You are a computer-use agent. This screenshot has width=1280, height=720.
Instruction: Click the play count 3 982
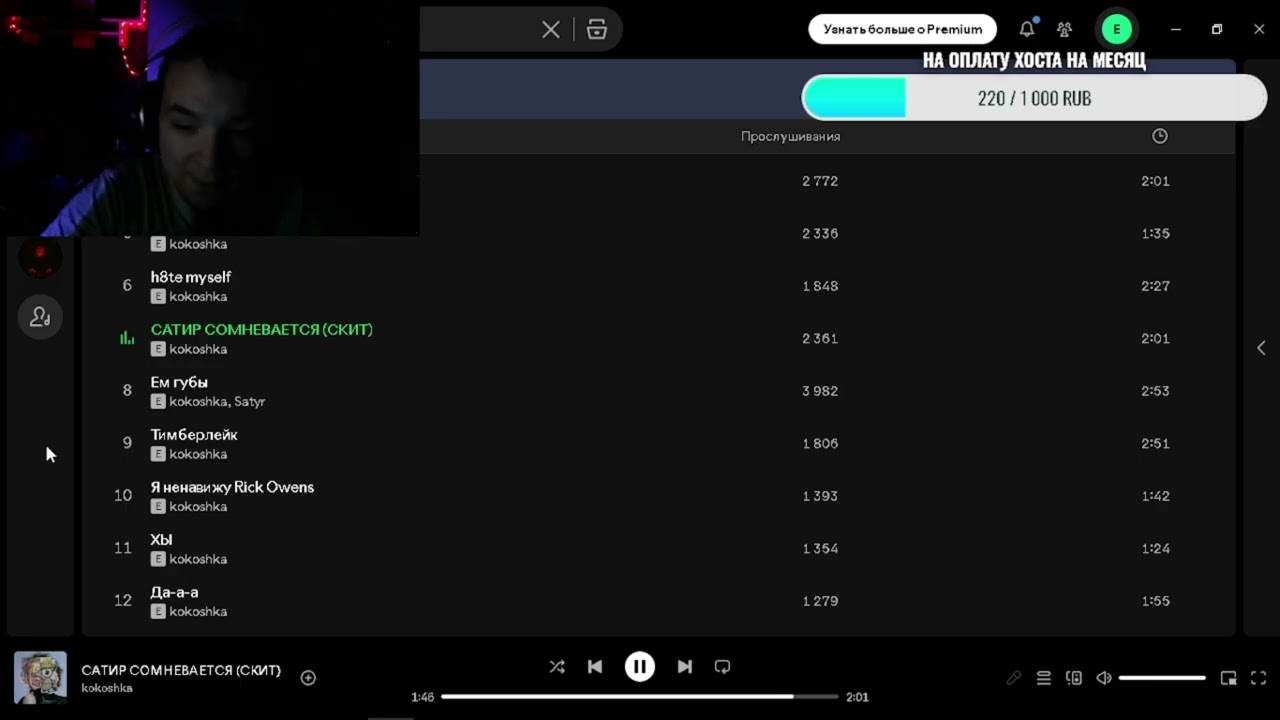pyautogui.click(x=820, y=391)
